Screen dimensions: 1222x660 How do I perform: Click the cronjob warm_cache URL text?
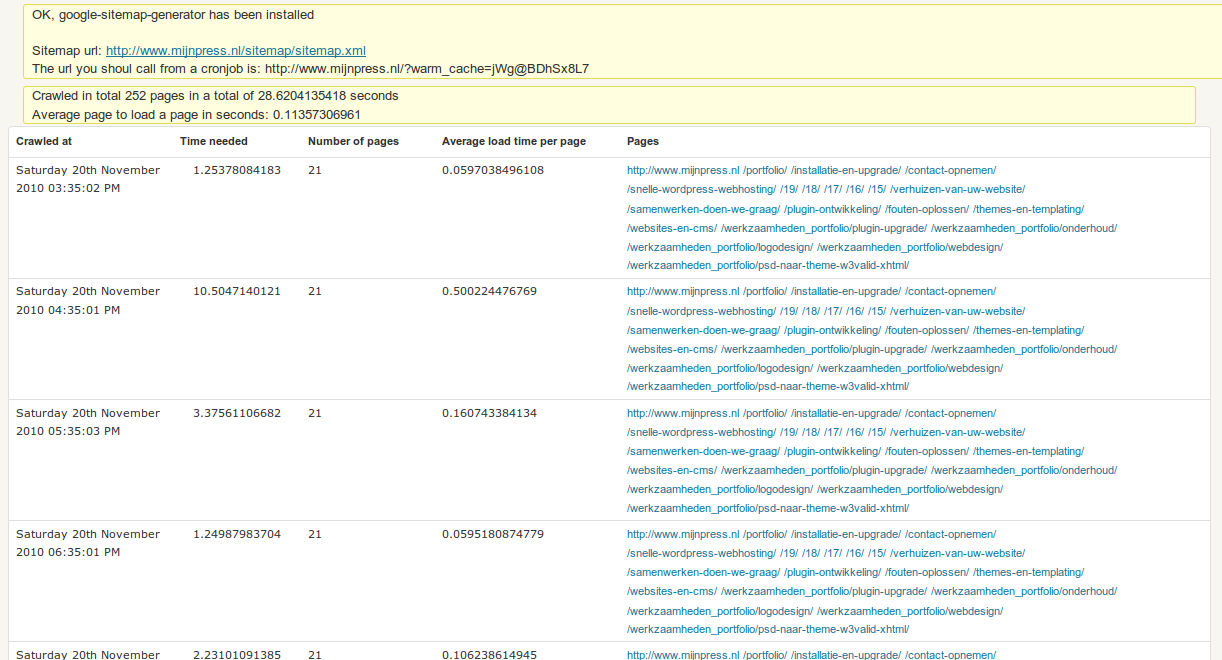(427, 69)
